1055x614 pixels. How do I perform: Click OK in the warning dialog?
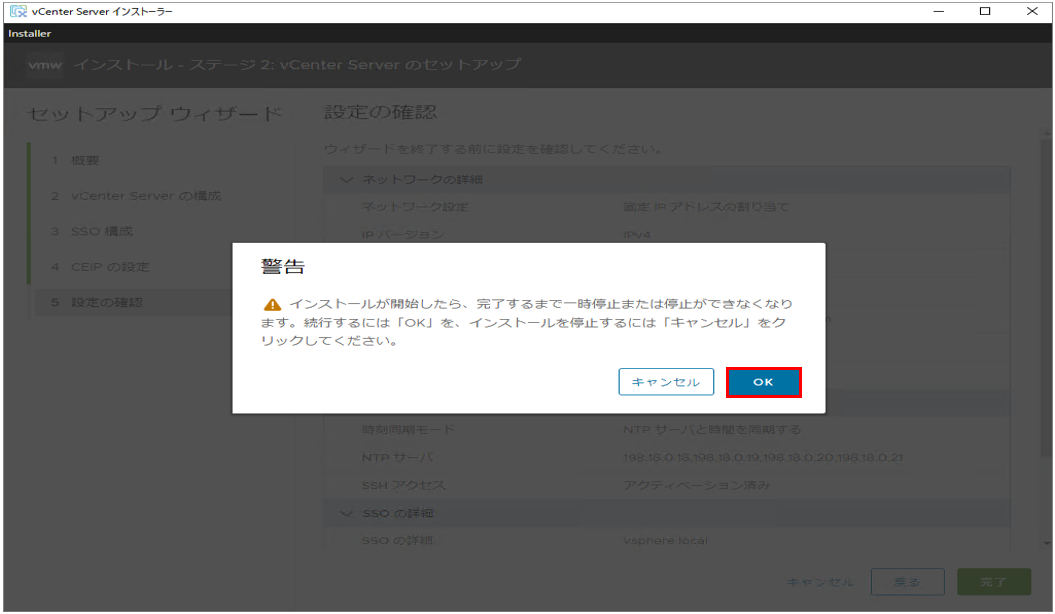pos(763,382)
